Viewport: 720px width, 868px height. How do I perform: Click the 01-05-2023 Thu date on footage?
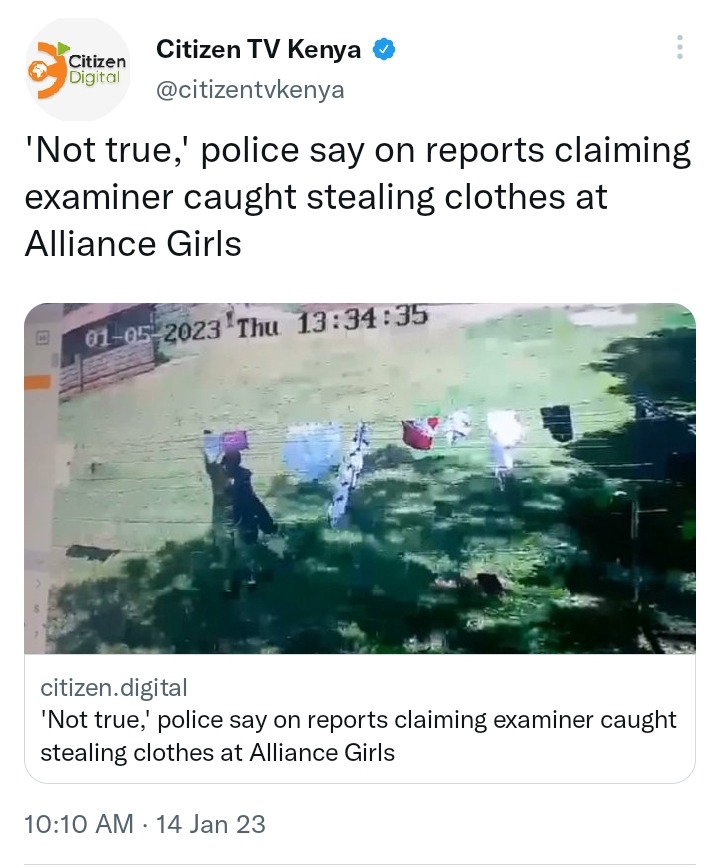pyautogui.click(x=182, y=331)
